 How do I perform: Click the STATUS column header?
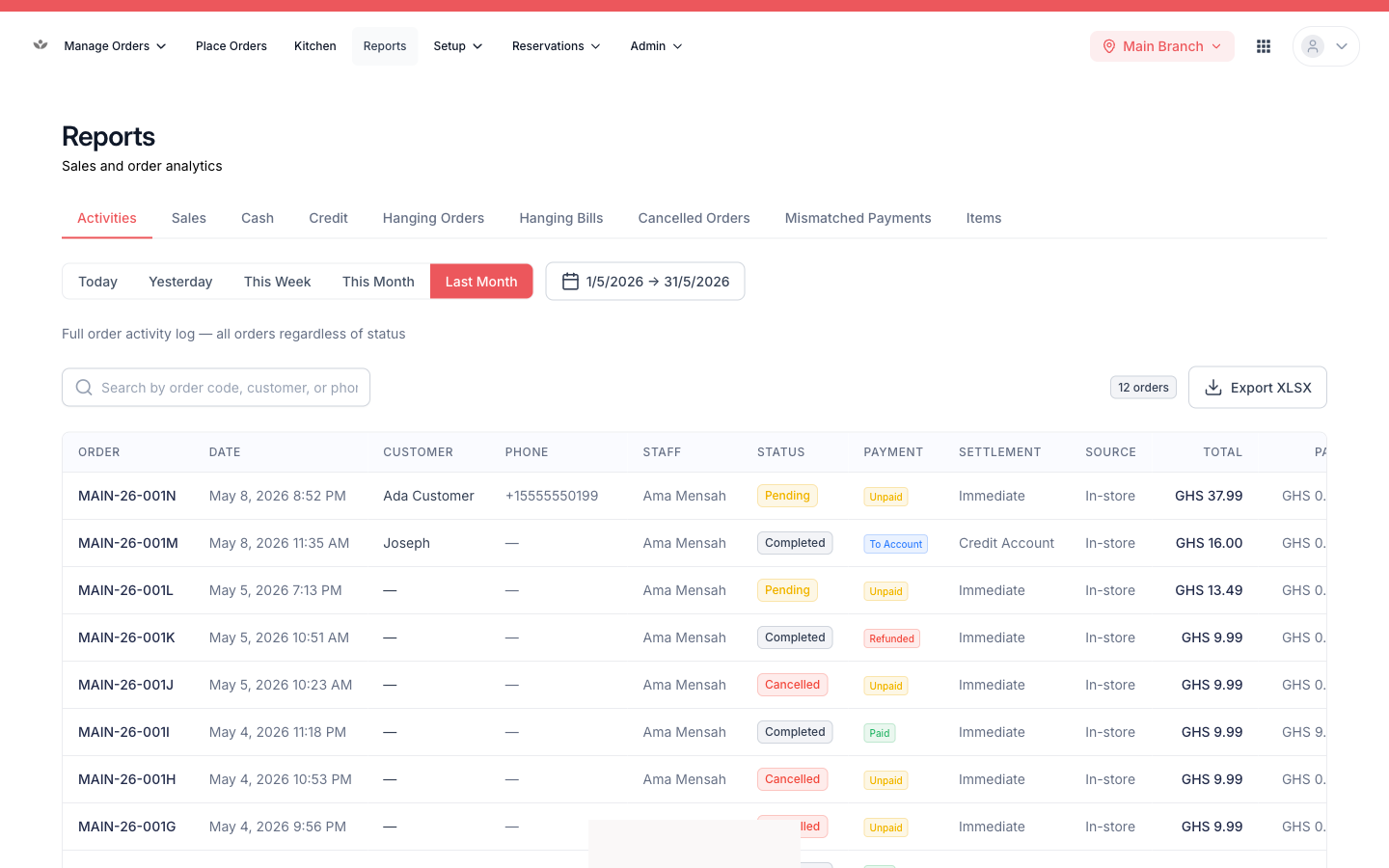coord(781,452)
